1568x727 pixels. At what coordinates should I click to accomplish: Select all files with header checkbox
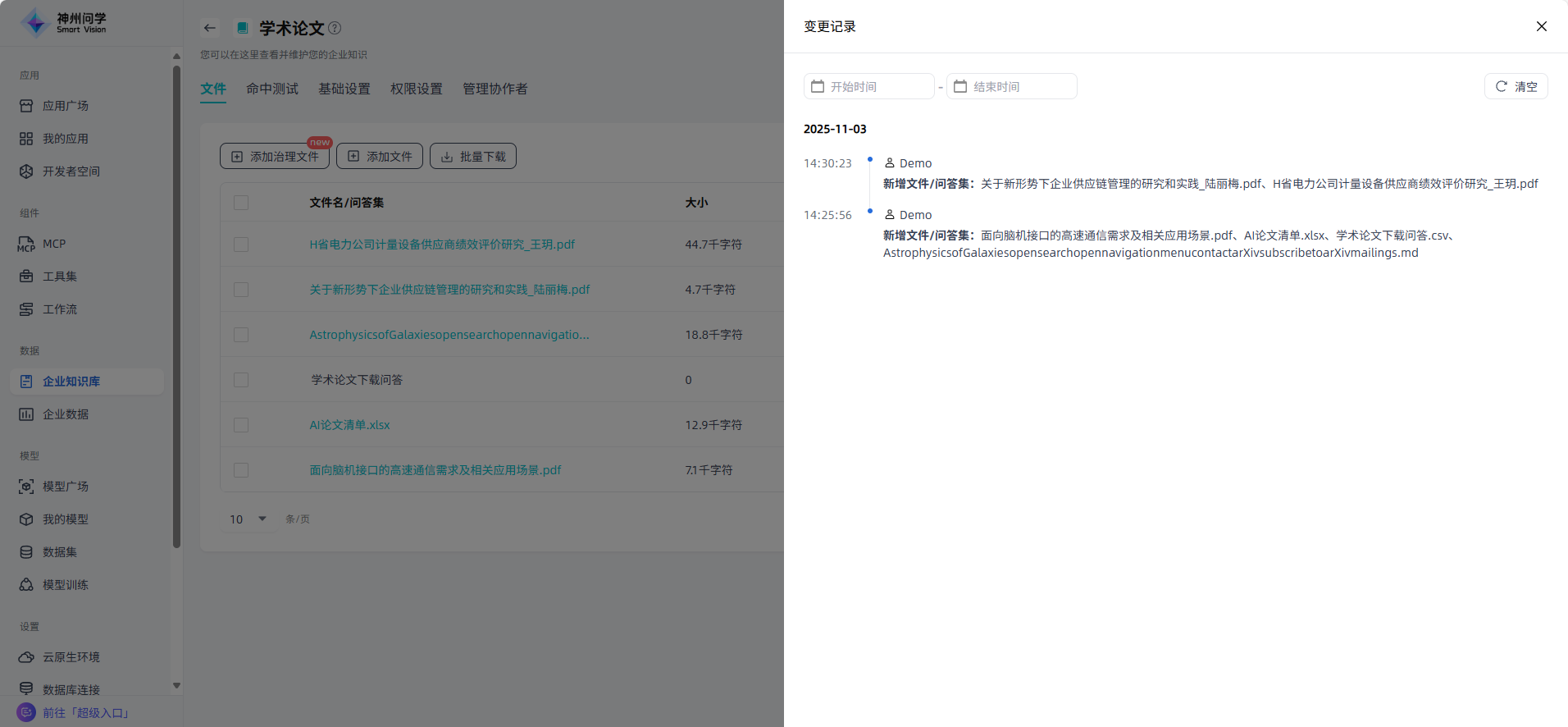pos(241,203)
